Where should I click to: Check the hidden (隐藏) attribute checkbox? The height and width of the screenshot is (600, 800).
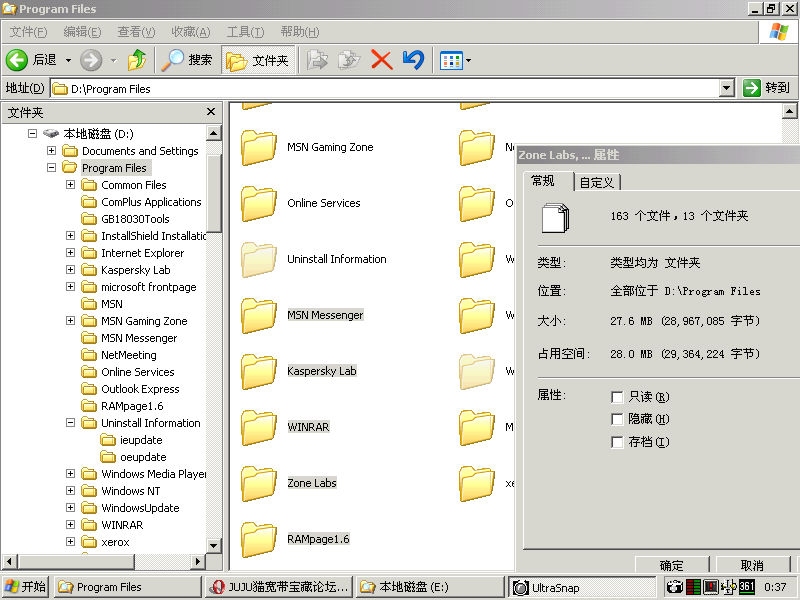coord(617,419)
